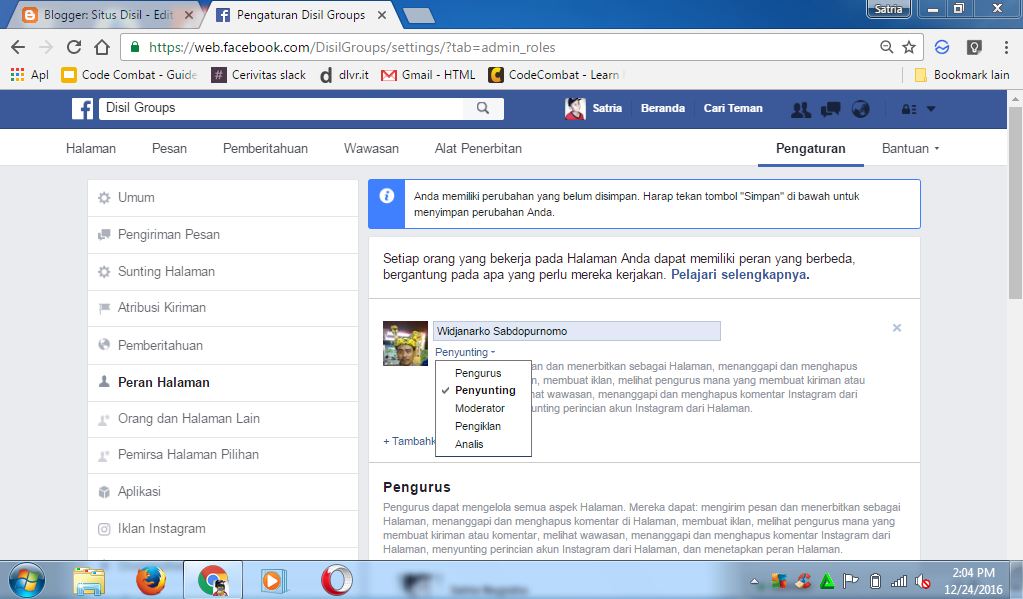The width and height of the screenshot is (1023, 599).
Task: Open Pemirsa Halaman Pilihan
Action: pyautogui.click(x=223, y=455)
